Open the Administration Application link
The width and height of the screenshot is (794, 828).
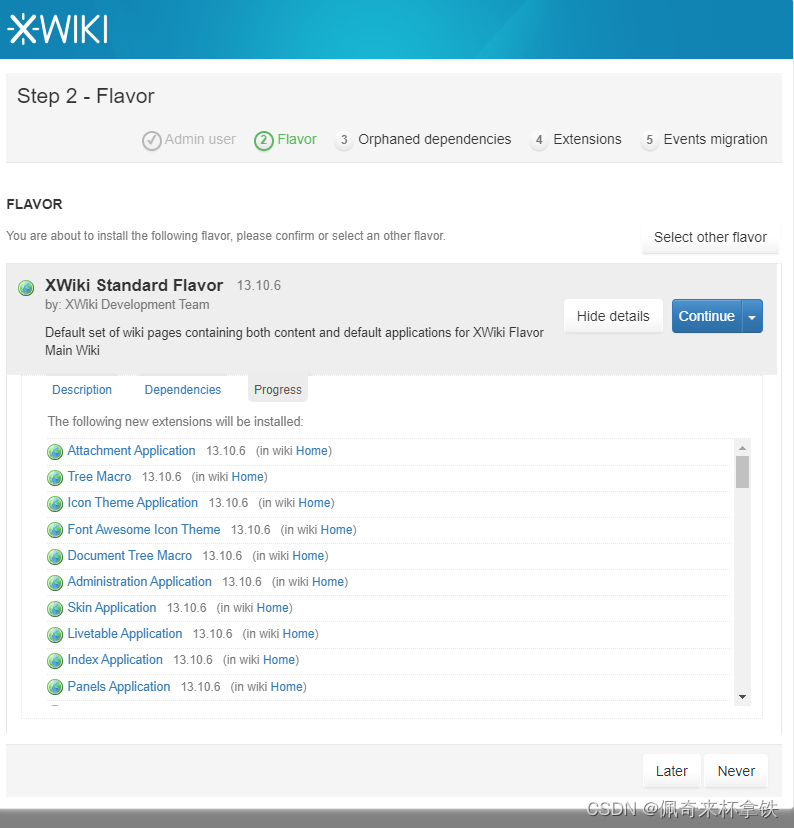tap(139, 581)
